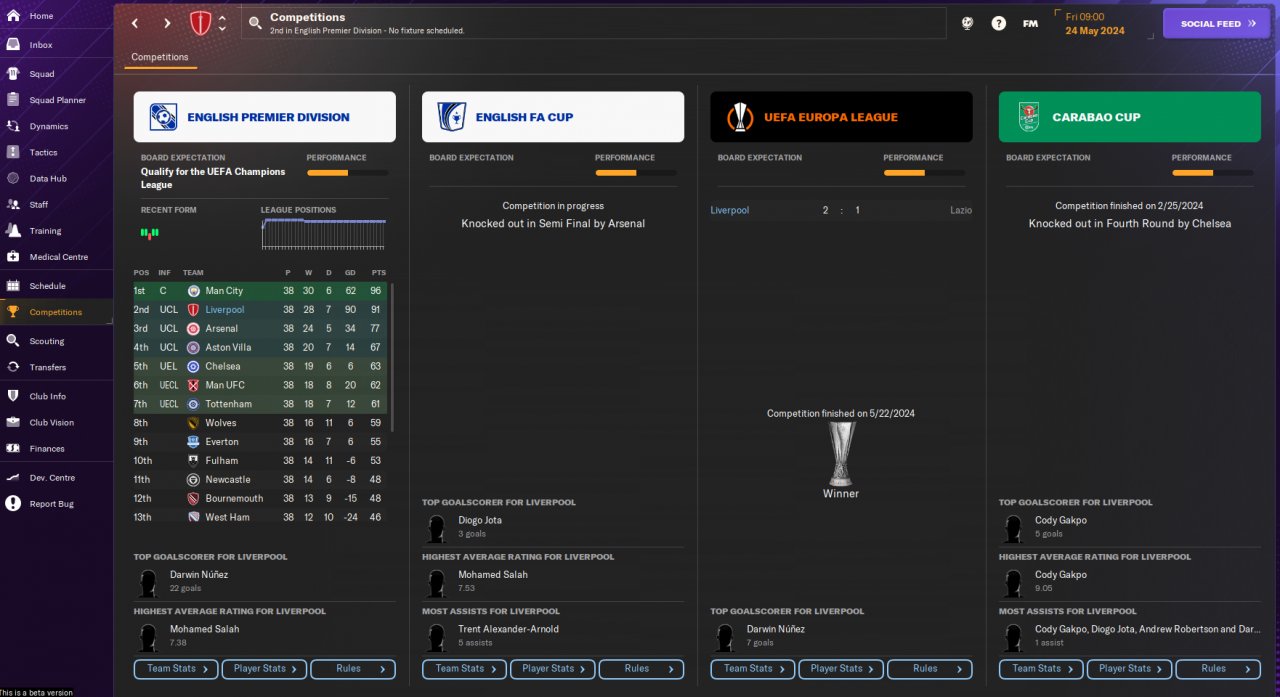Image resolution: width=1280 pixels, height=697 pixels.
Task: Open the Scouting sidebar icon
Action: point(13,341)
